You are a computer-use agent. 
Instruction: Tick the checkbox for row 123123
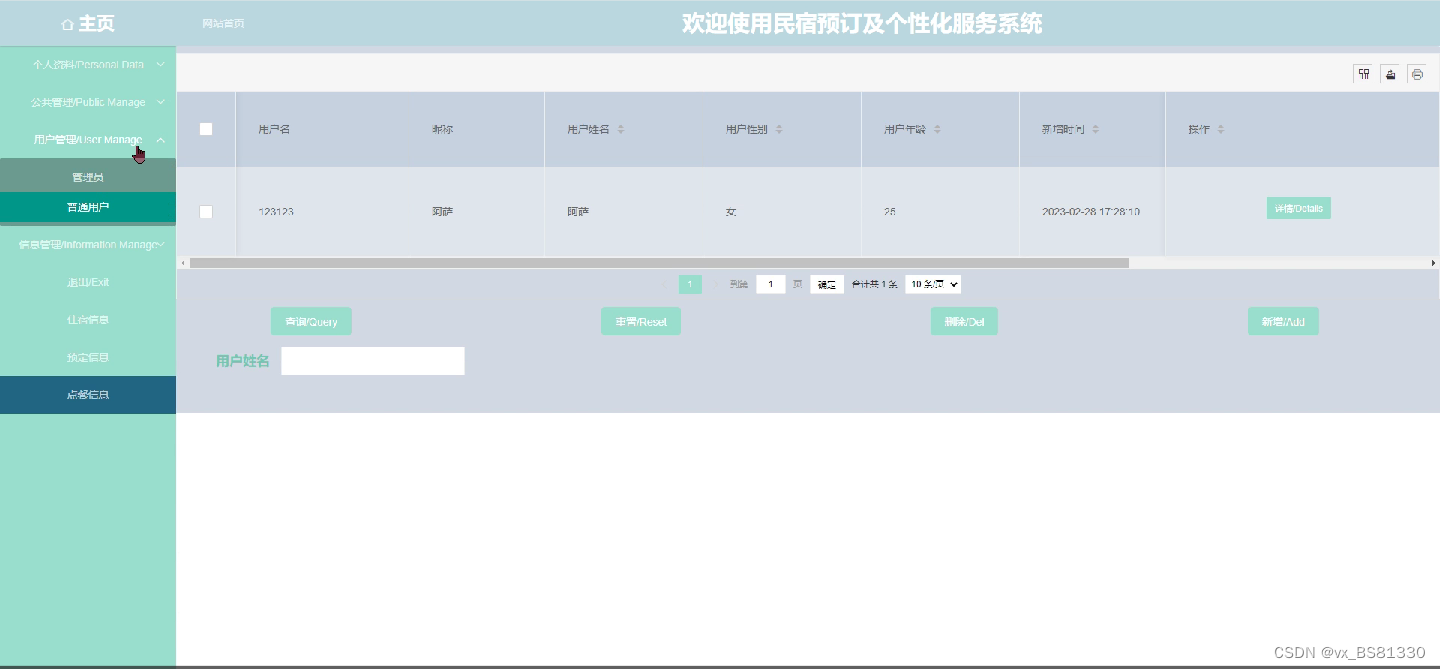(x=206, y=212)
